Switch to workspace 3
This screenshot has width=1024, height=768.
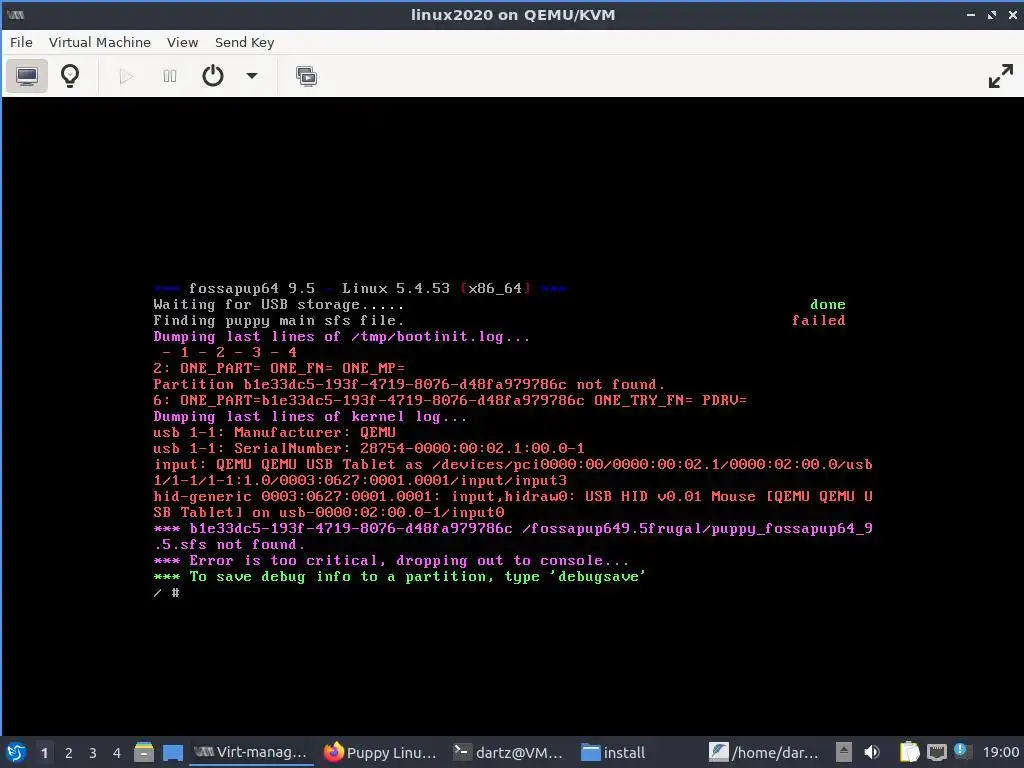[93, 753]
